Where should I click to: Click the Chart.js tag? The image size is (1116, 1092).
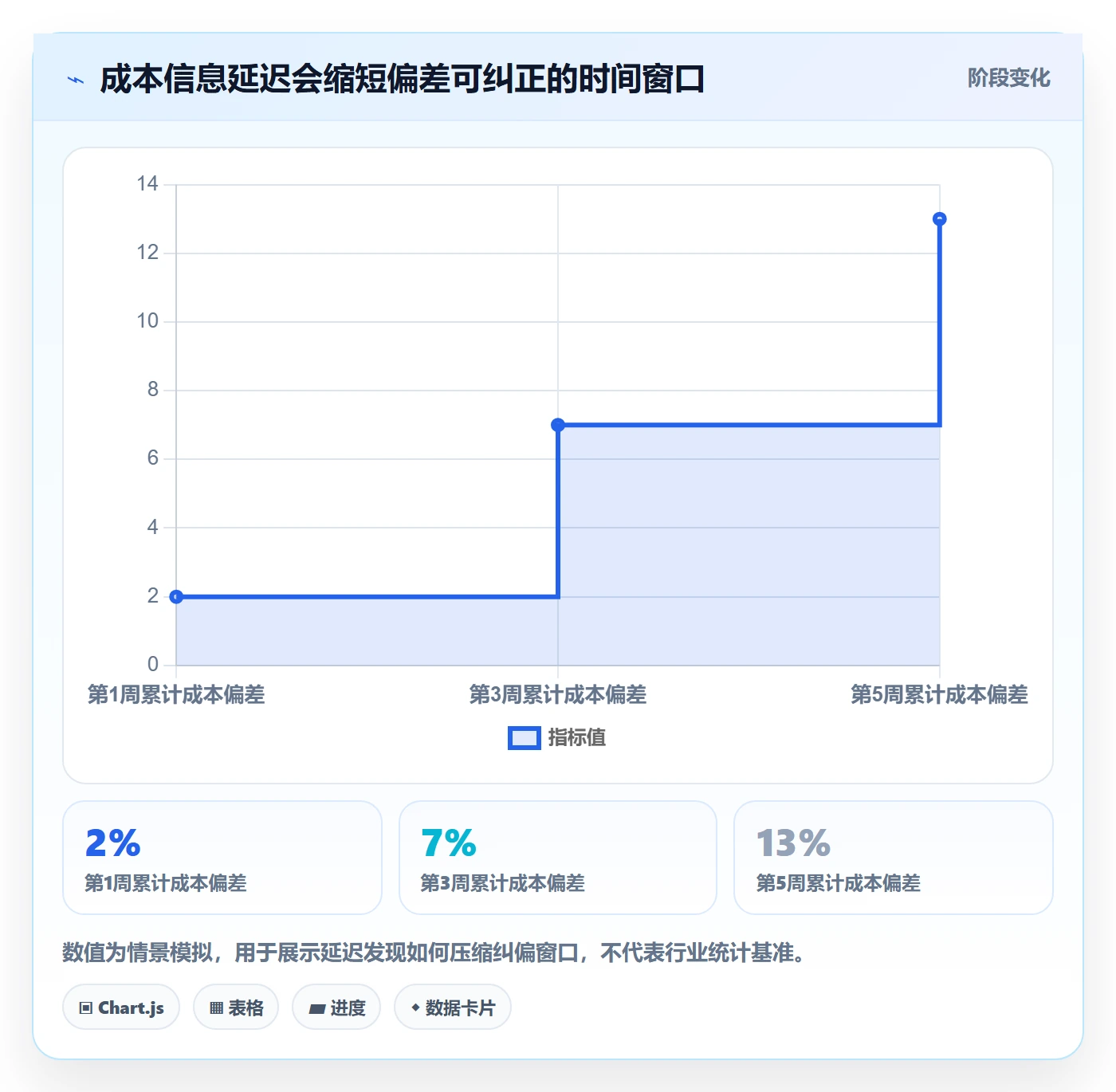point(121,1008)
